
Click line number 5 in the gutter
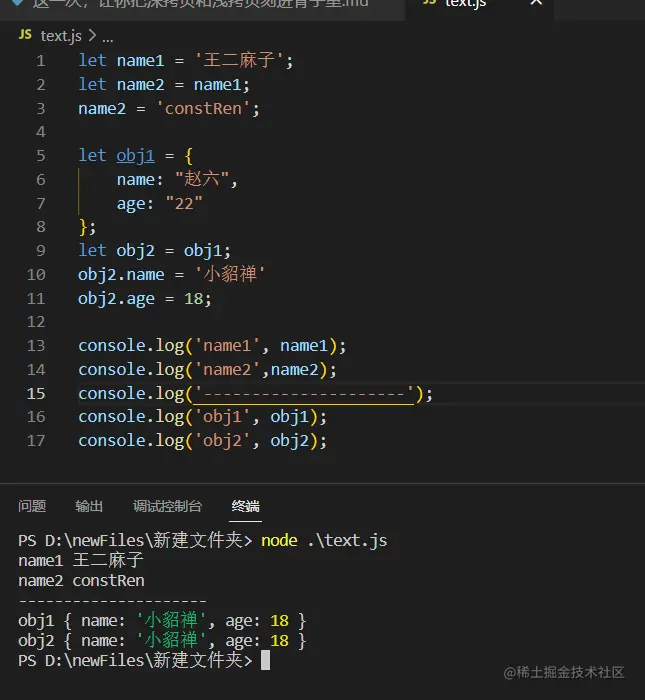[x=41, y=156]
